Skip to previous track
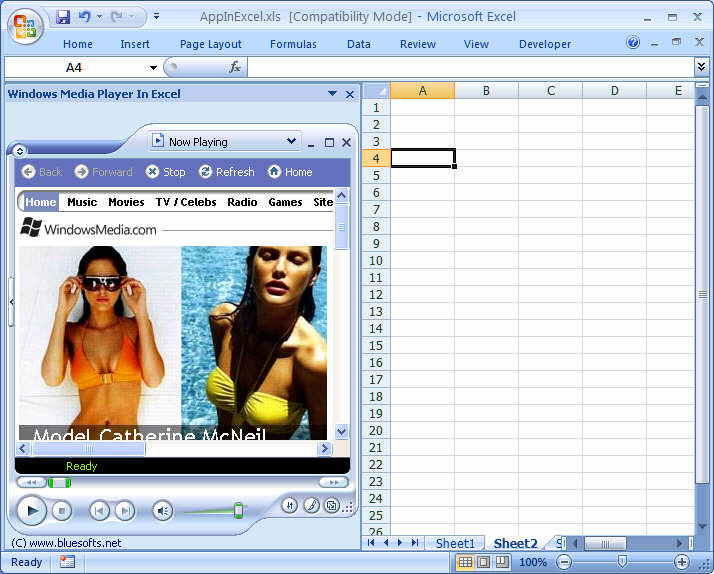The image size is (714, 574). pos(99,511)
